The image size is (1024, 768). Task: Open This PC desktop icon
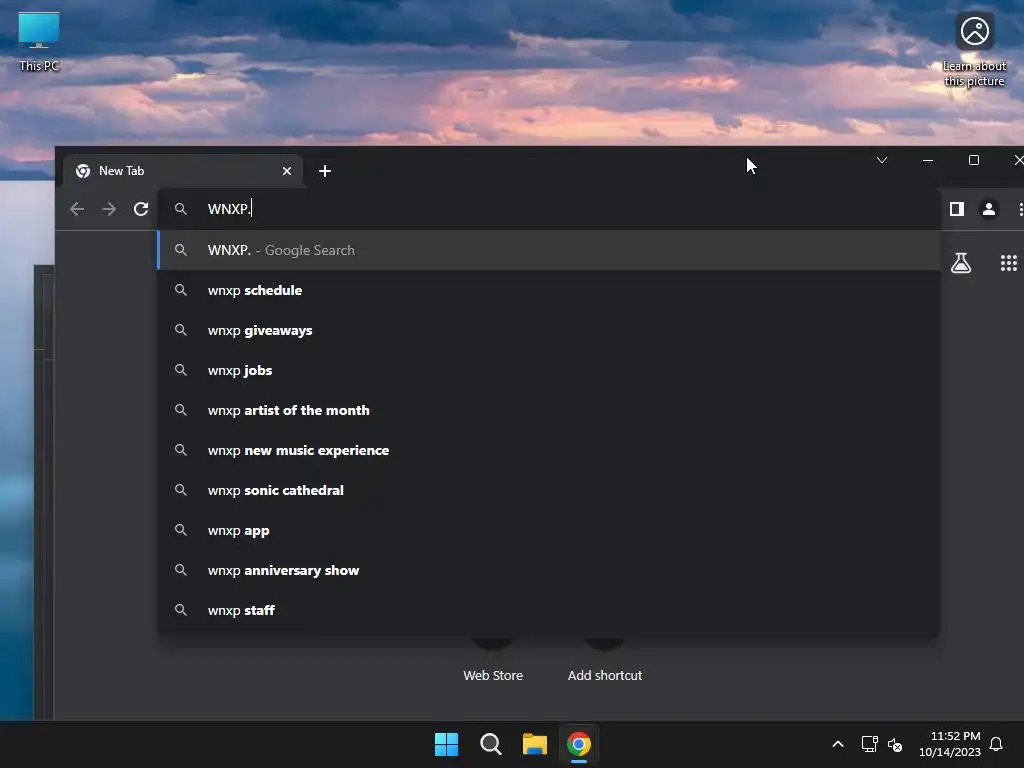point(39,42)
